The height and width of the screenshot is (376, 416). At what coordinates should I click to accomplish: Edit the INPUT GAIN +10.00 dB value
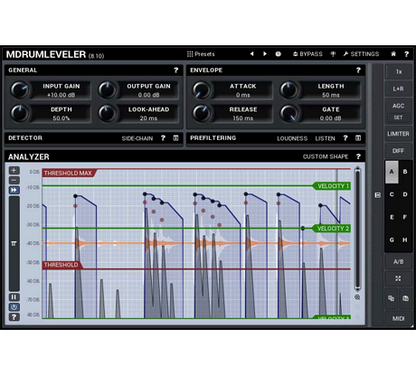click(61, 95)
